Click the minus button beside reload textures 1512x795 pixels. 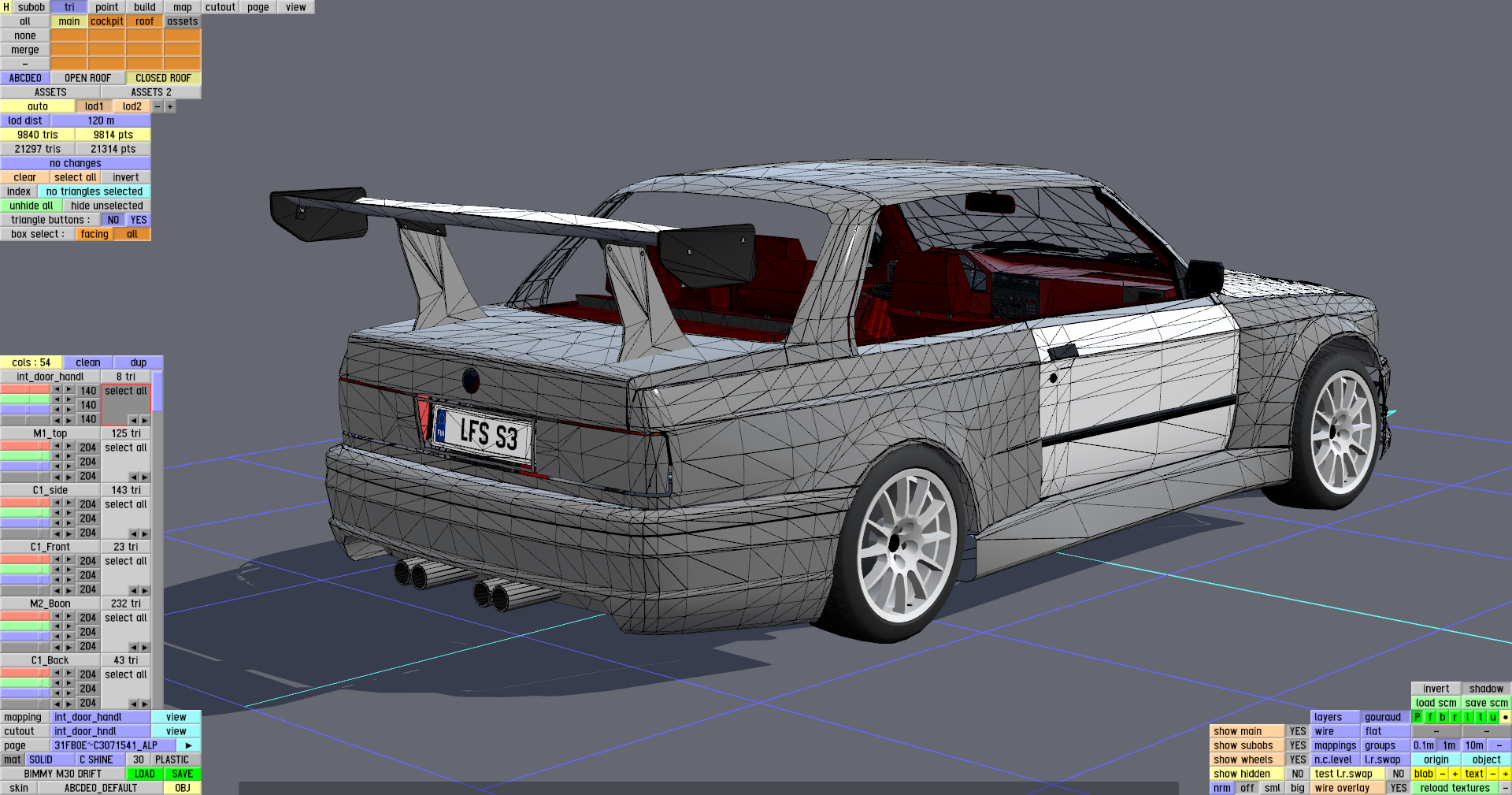(x=1506, y=788)
